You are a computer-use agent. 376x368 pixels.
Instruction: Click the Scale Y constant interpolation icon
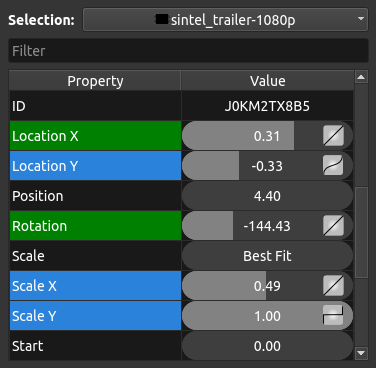[333, 315]
